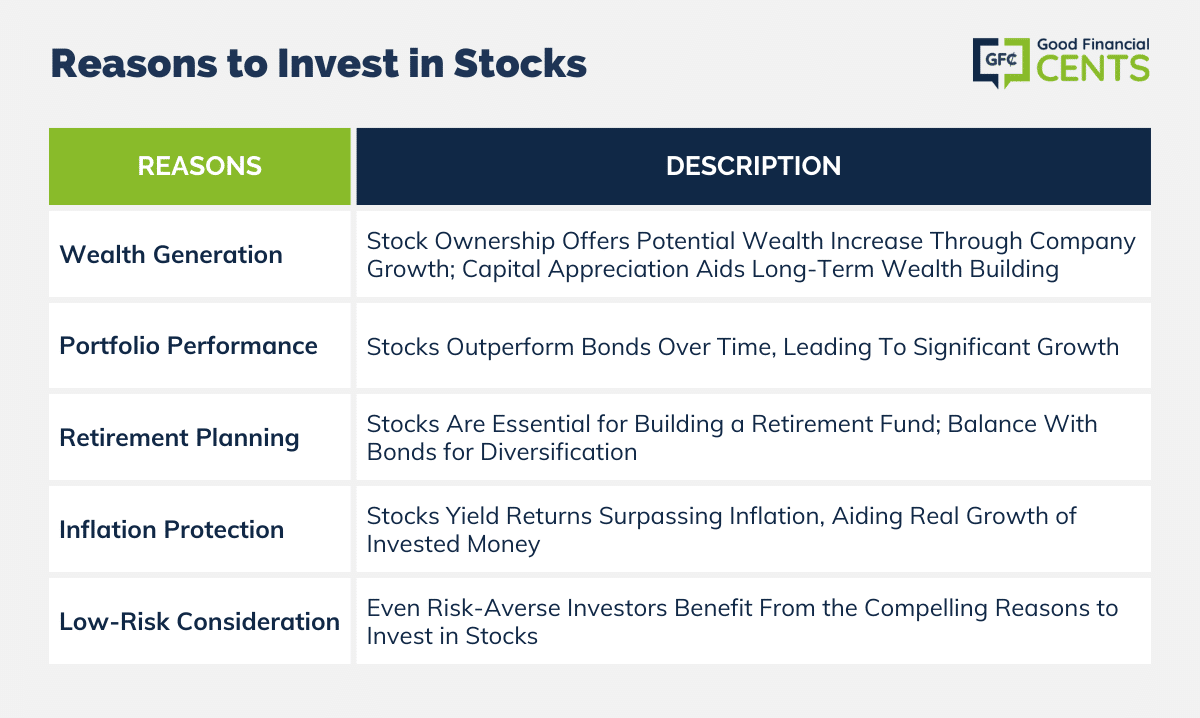Select the Wealth Generation row label
The width and height of the screenshot is (1200, 718).
[171, 255]
